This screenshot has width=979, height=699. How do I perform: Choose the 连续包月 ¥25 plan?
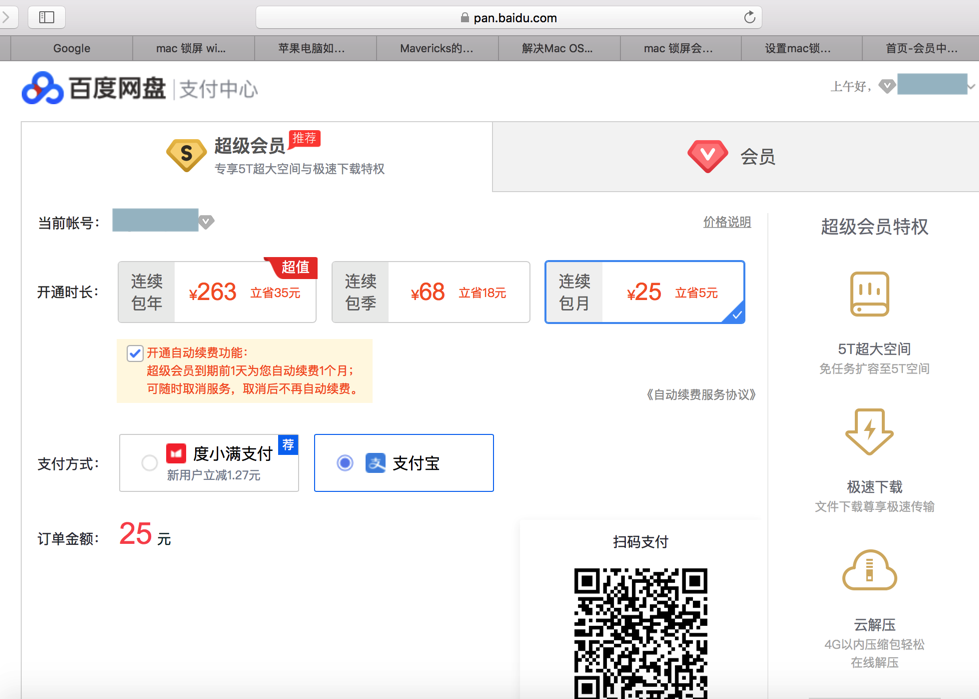[x=645, y=292]
